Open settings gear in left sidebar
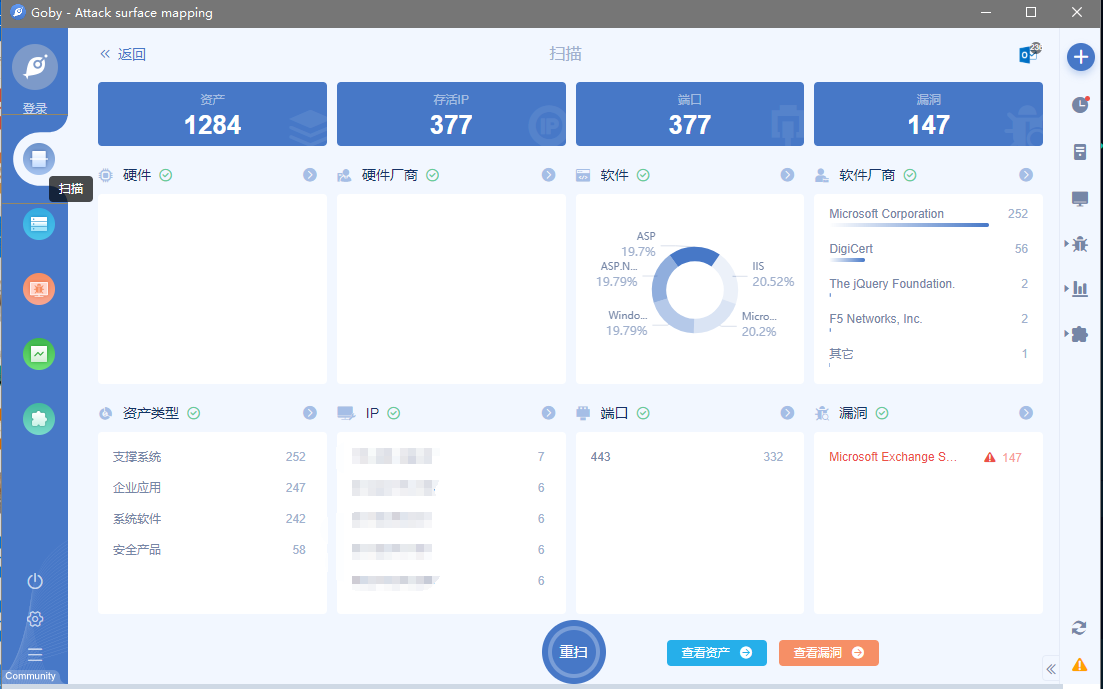This screenshot has height=689, width=1103. (x=35, y=619)
